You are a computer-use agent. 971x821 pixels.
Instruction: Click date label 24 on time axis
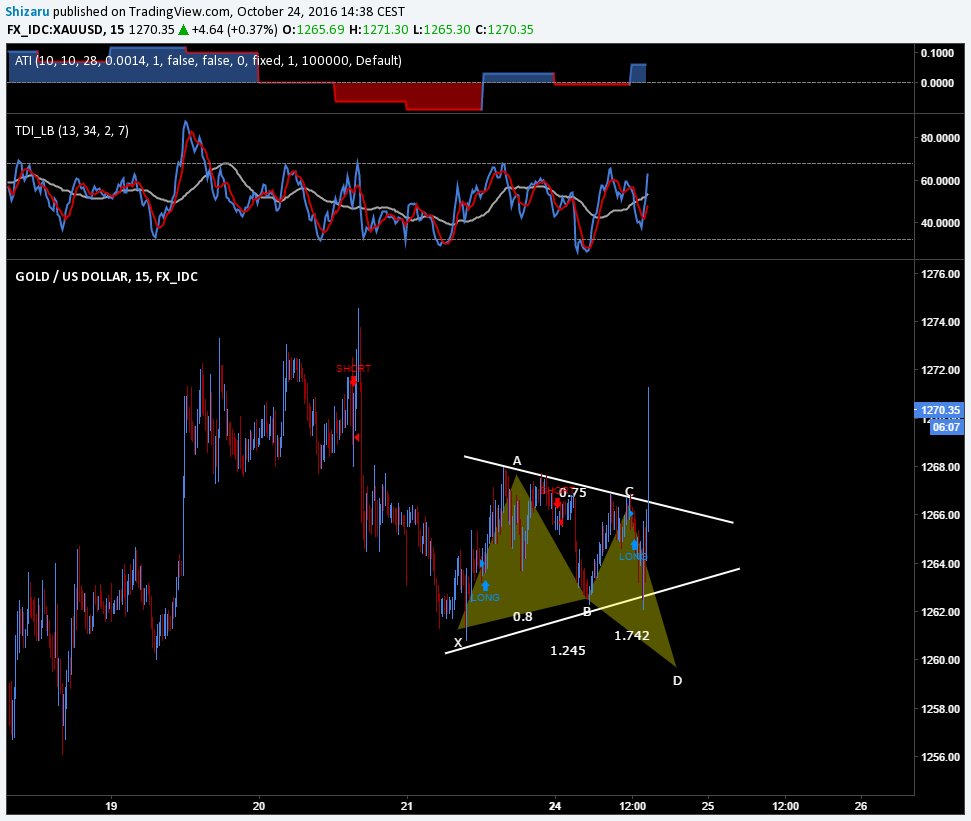555,806
